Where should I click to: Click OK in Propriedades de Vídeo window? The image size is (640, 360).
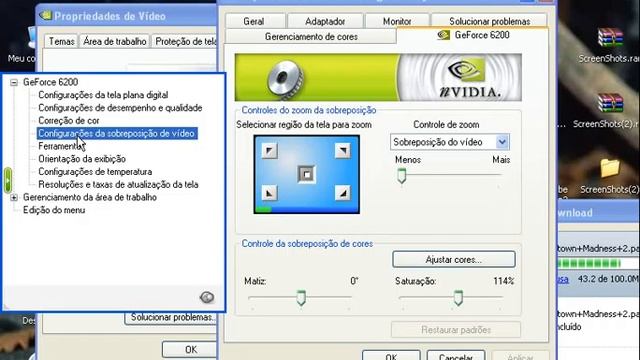[190, 349]
